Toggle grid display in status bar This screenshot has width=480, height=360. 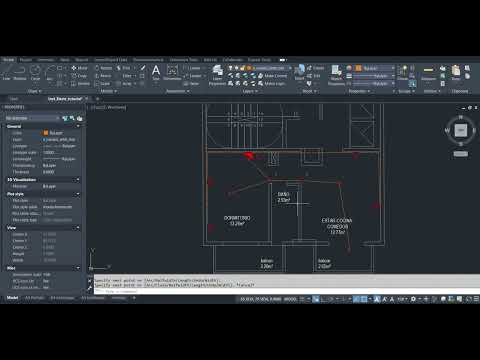[x=302, y=299]
